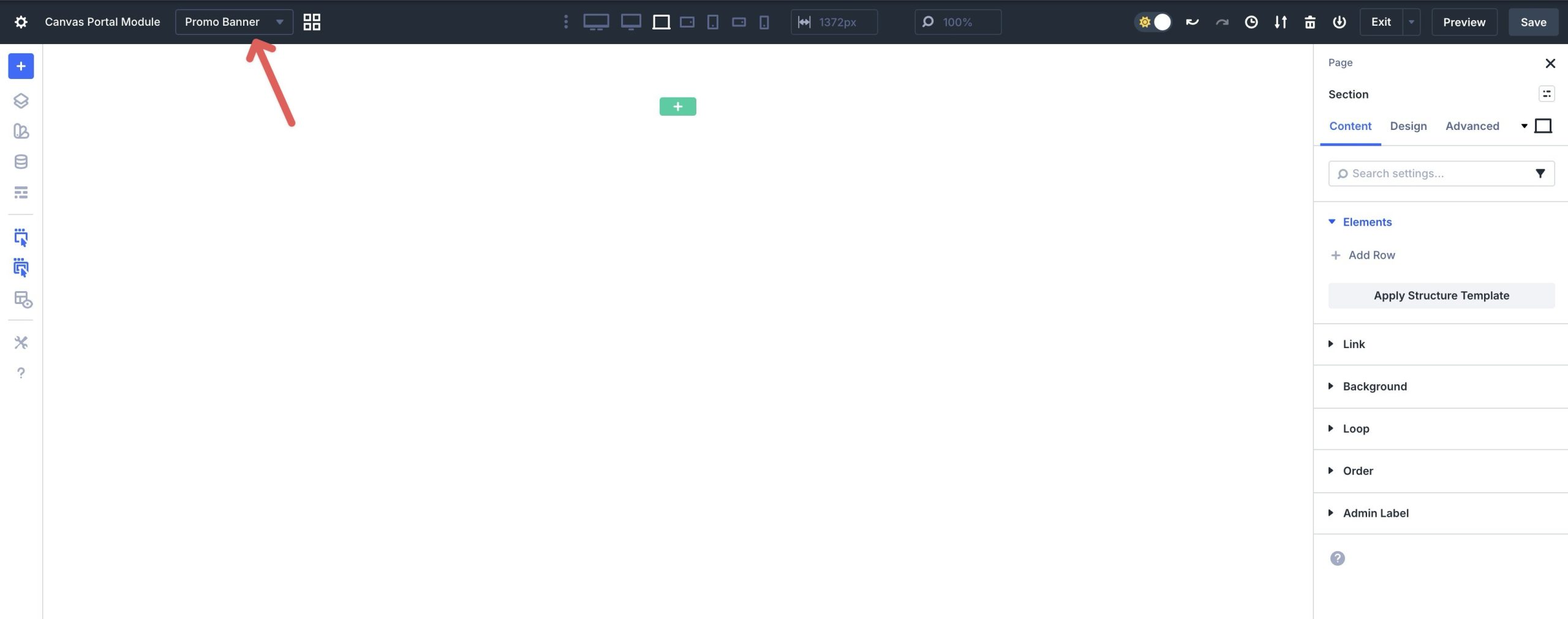Switch to the Advanced tab

(x=1472, y=126)
